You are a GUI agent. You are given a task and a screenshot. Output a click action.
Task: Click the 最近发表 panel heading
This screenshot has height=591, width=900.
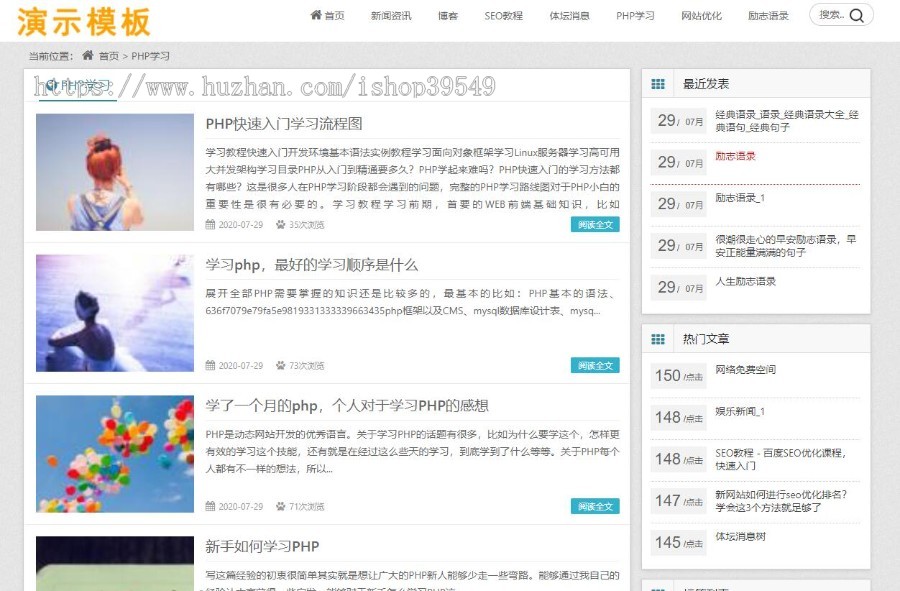point(705,84)
